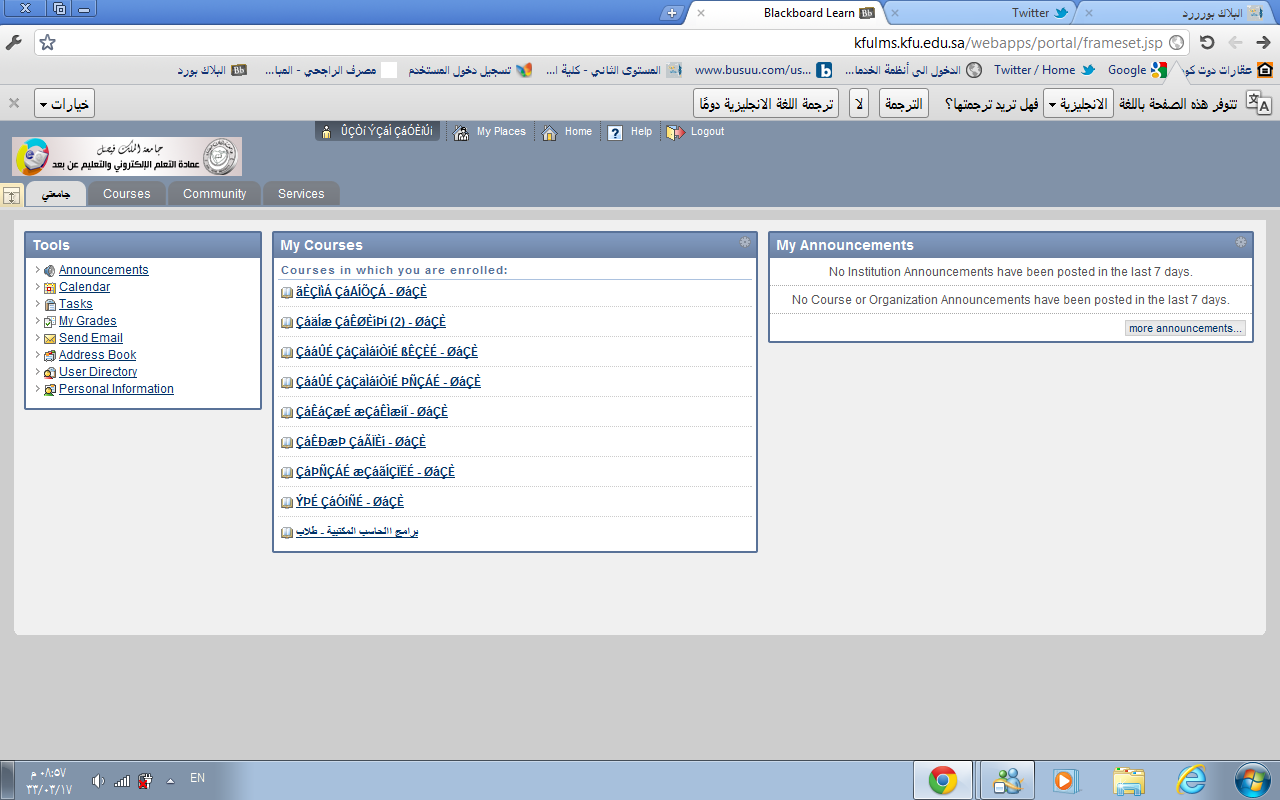Viewport: 1280px width, 800px height.
Task: Open the Chrome wrench settings menu
Action: click(14, 43)
